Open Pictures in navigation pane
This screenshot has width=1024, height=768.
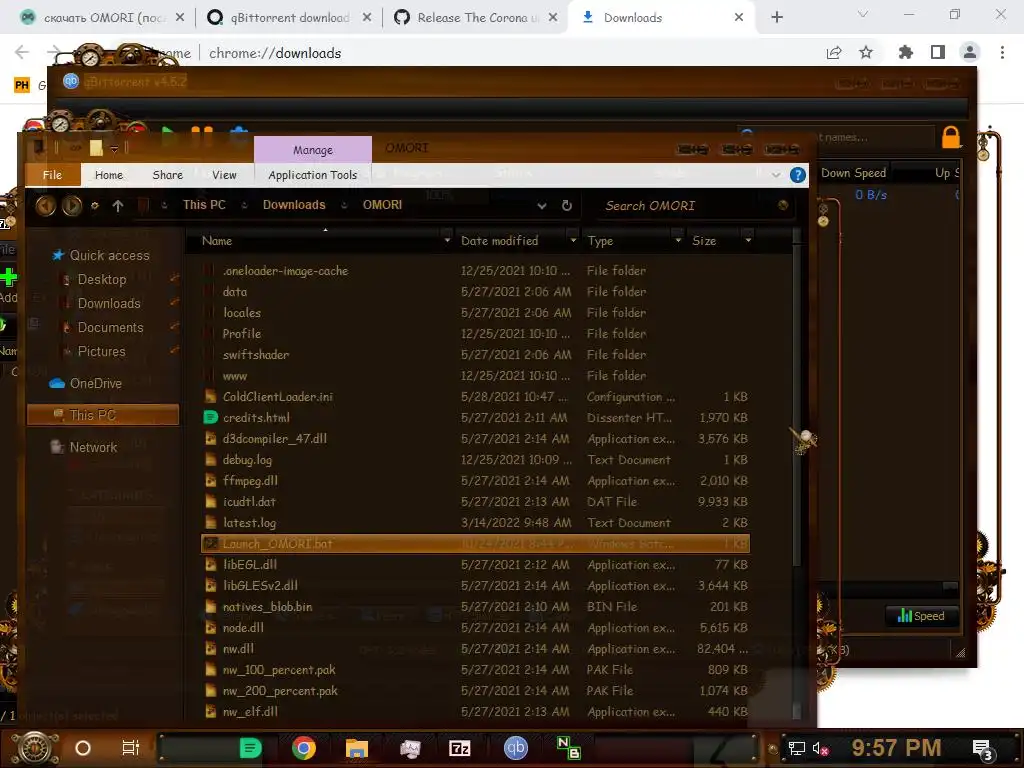[x=101, y=351]
